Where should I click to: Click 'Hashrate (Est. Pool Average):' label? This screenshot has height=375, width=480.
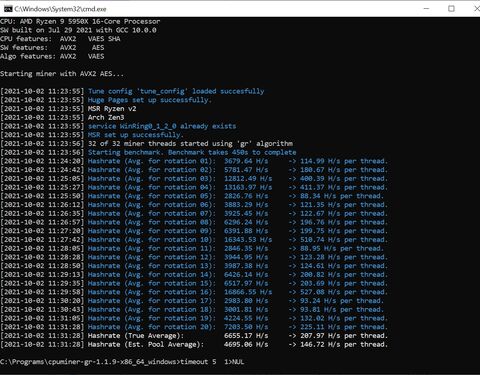pyautogui.click(x=146, y=344)
